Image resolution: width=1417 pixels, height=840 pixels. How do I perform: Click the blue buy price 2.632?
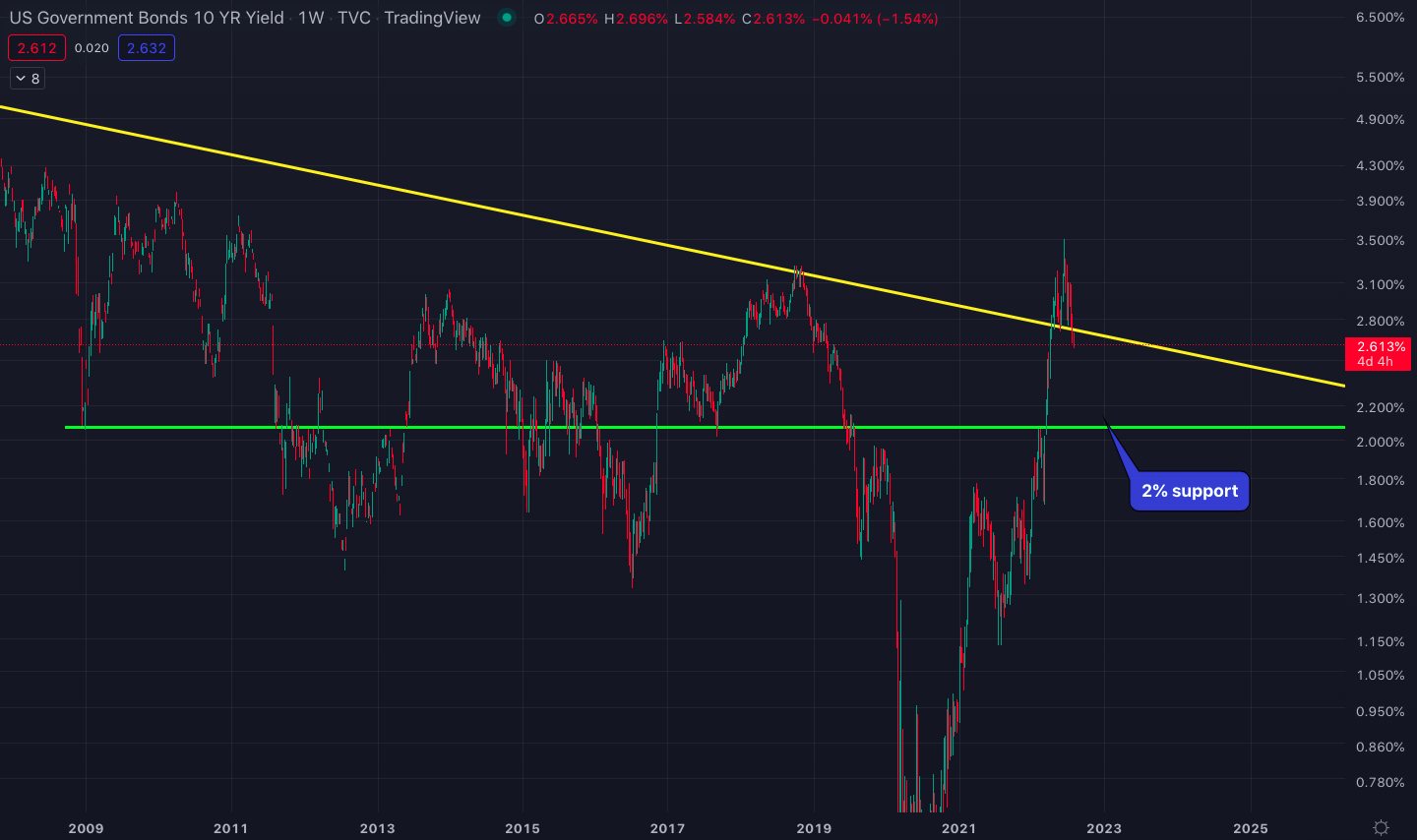tap(147, 48)
